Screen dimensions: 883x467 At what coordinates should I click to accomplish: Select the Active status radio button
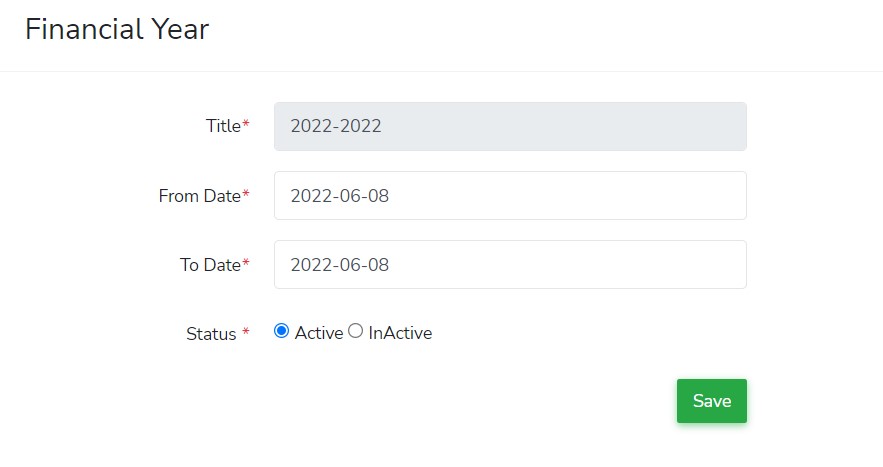tap(281, 332)
